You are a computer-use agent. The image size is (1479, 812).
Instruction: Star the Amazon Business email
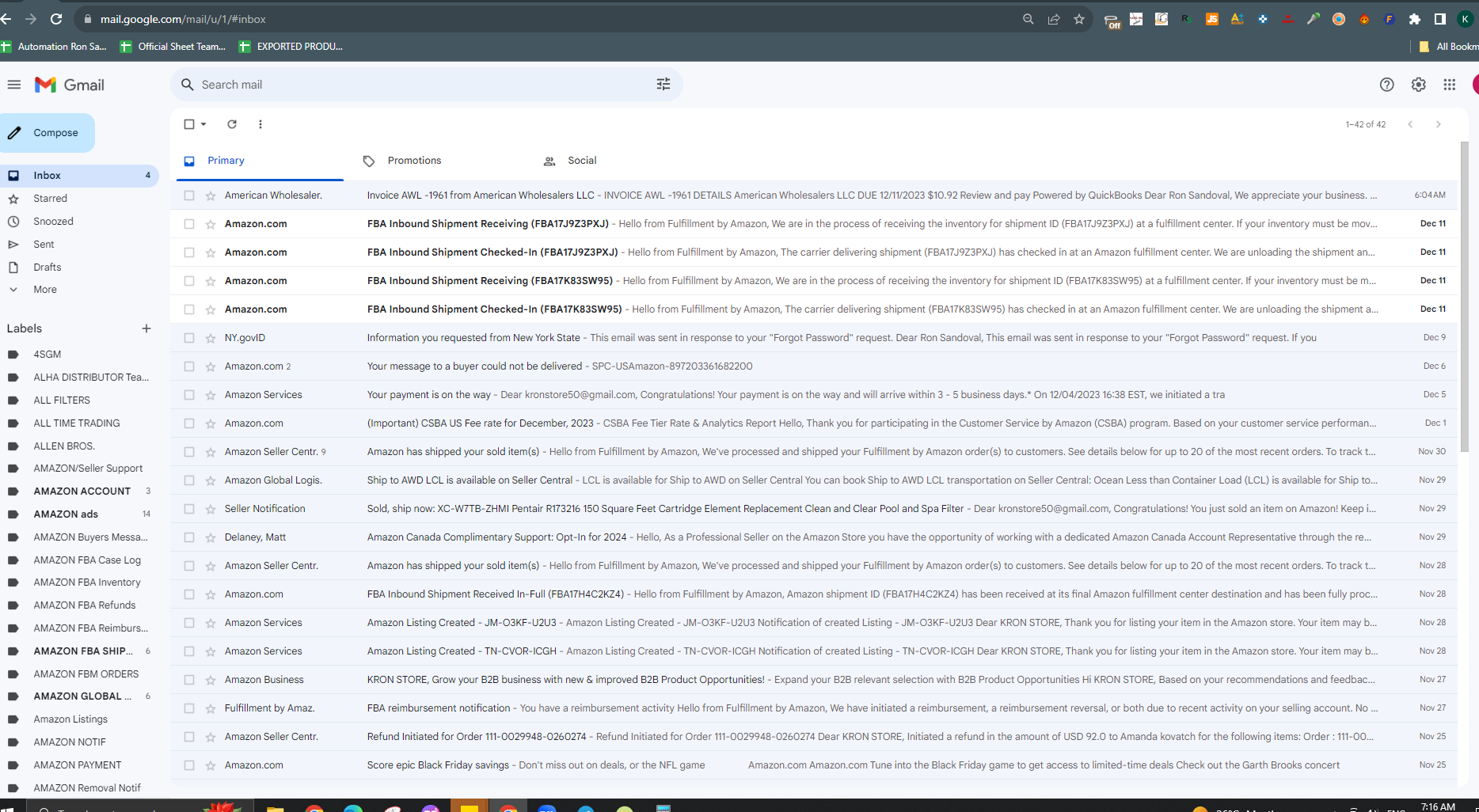(211, 680)
